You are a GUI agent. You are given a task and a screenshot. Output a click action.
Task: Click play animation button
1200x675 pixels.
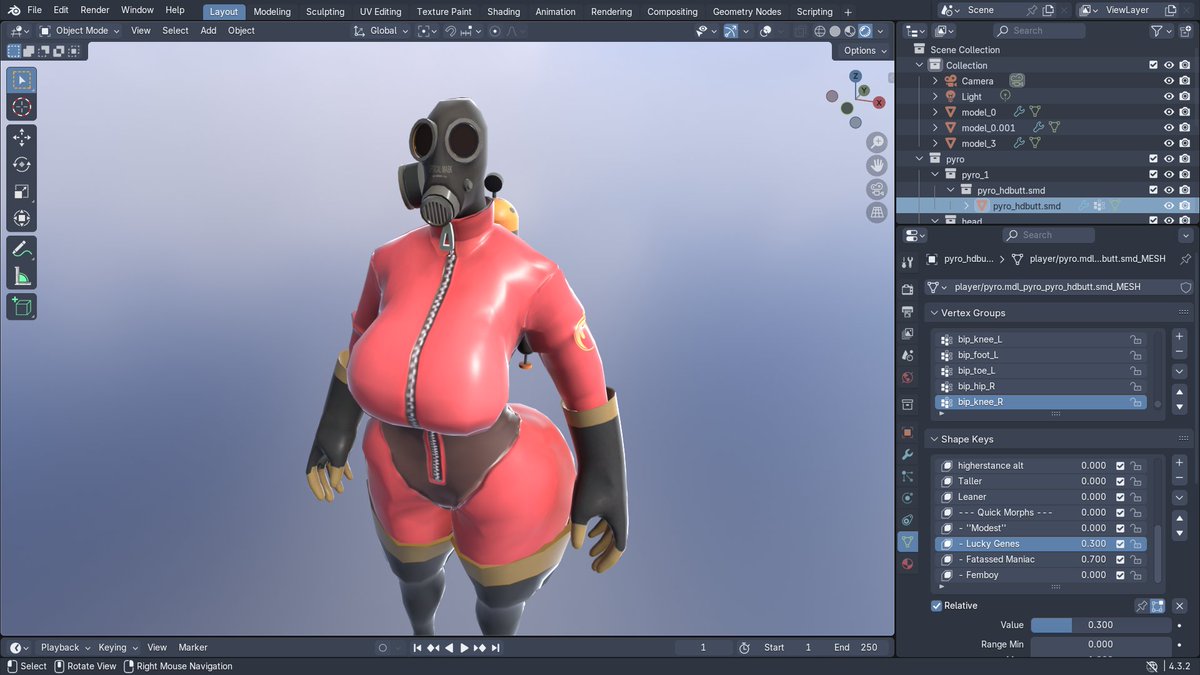coord(464,648)
